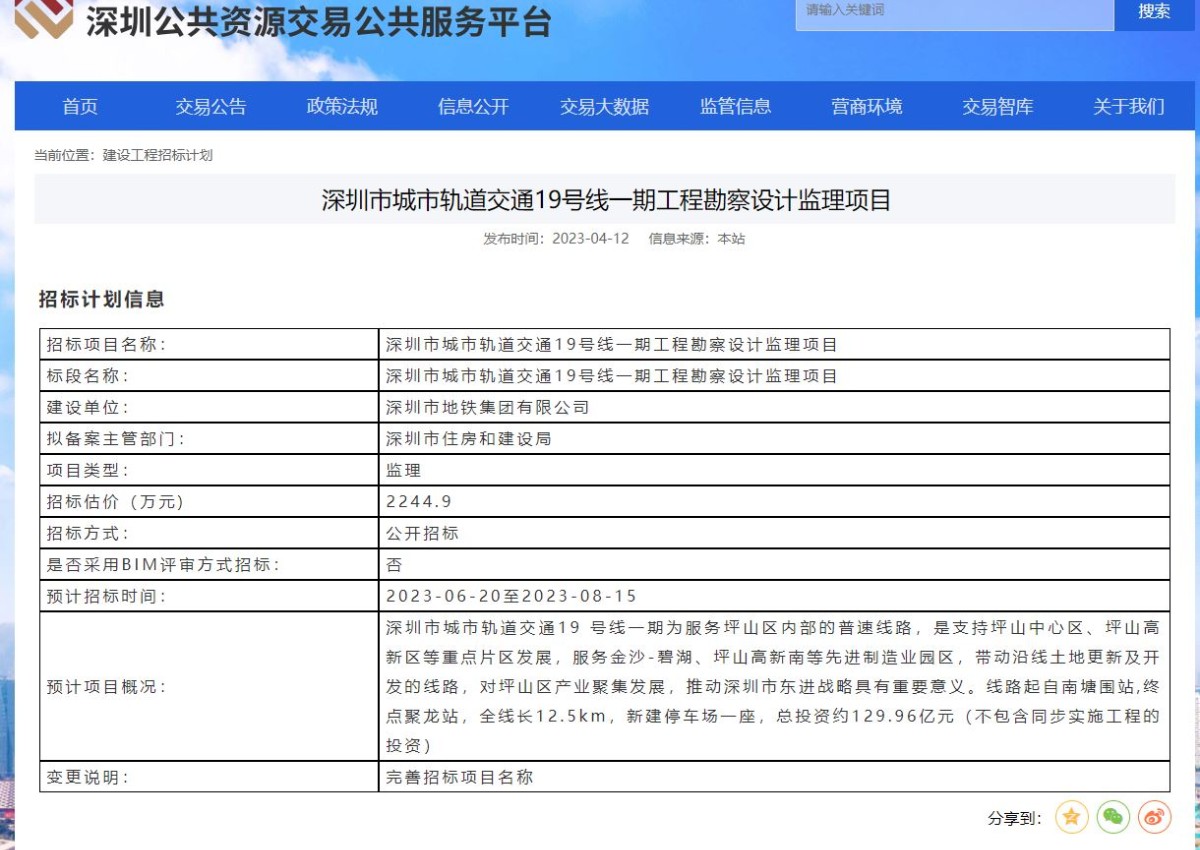Click the page title about 19号线一期工程
Screen dimensions: 1200x850
coord(605,200)
